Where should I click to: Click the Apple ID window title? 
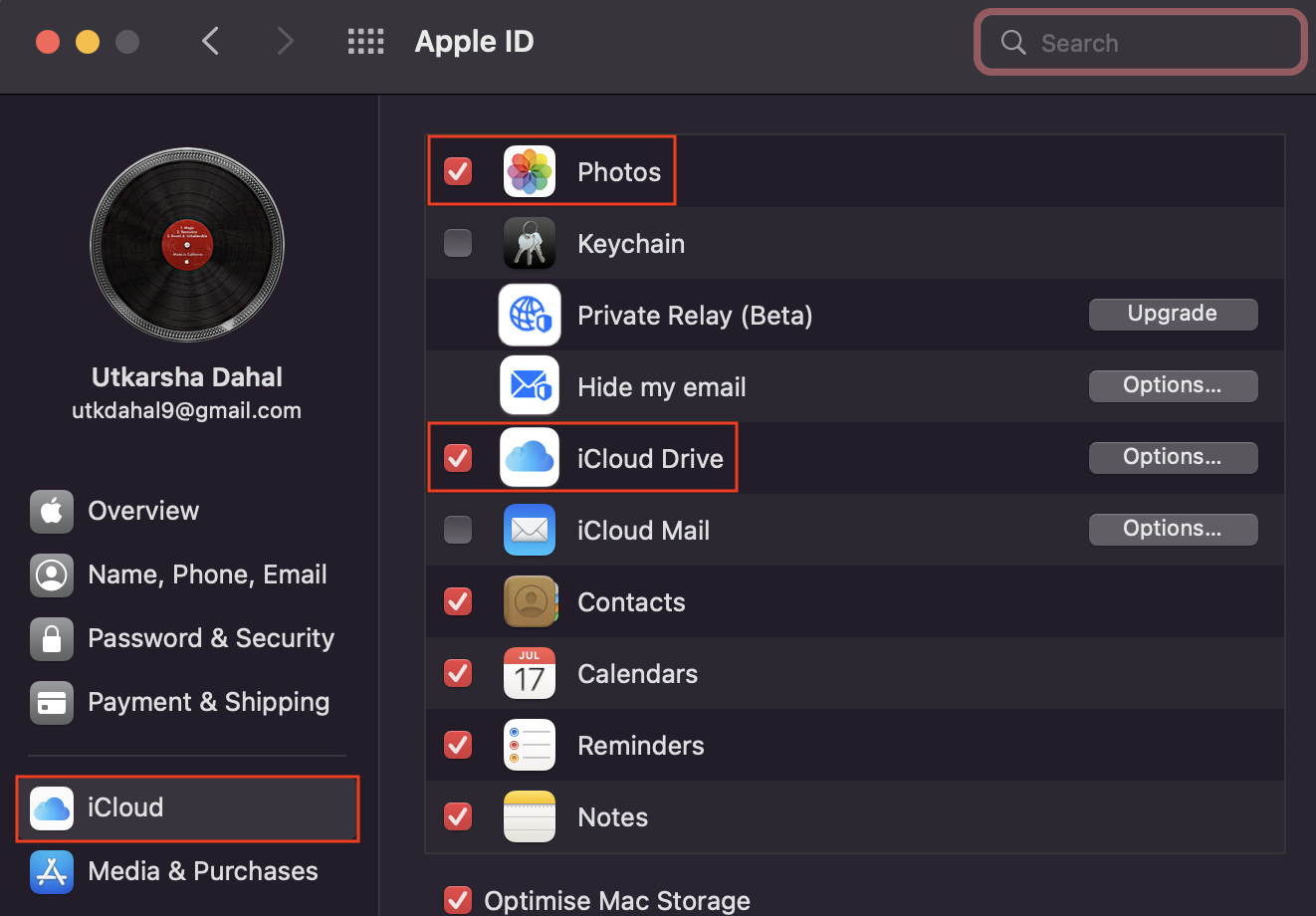pyautogui.click(x=474, y=41)
